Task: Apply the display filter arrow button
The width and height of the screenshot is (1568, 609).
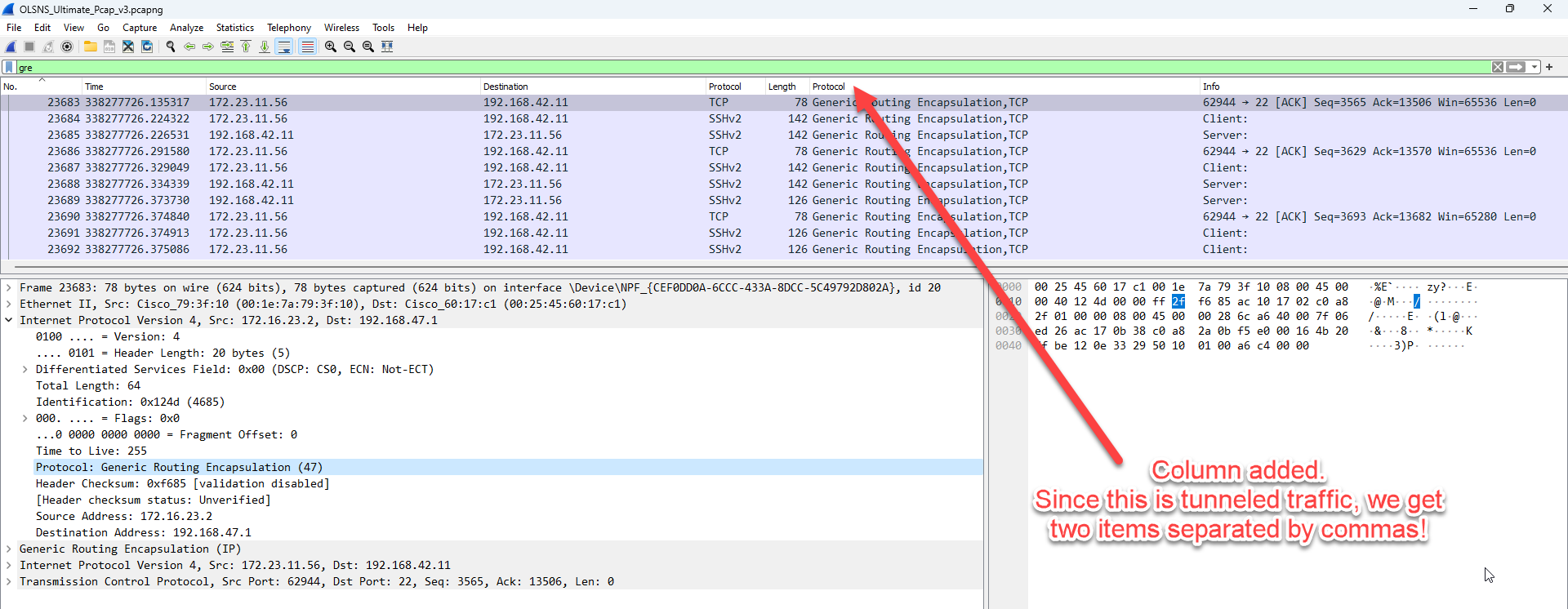Action: click(x=1516, y=67)
